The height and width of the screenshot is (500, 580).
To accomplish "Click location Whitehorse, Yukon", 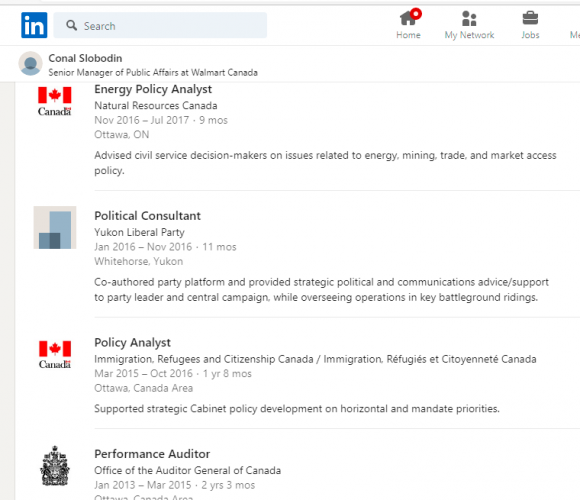I will [x=139, y=261].
